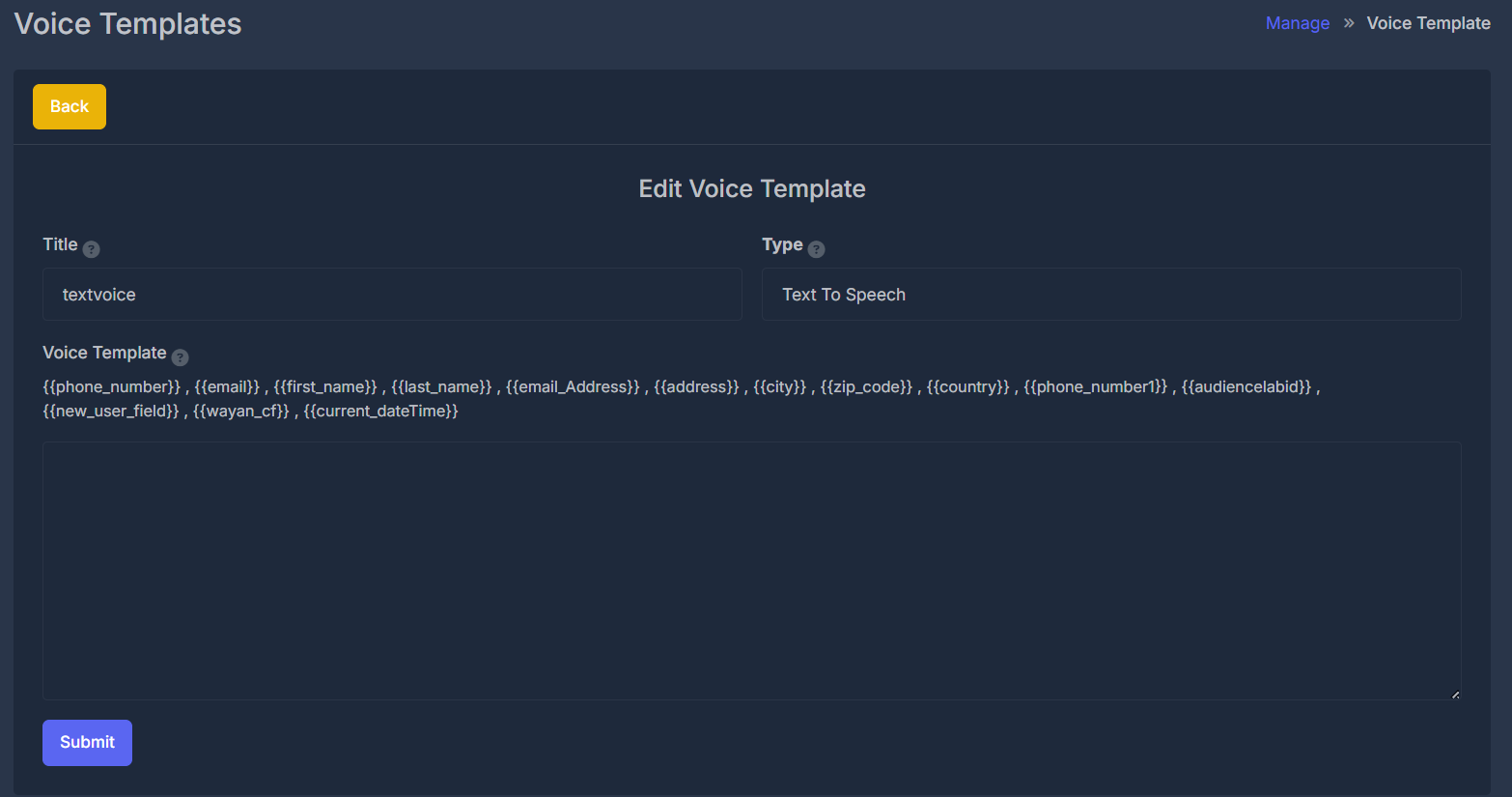Open the Type dropdown showing Text To Speech
The width and height of the screenshot is (1512, 797).
coord(1111,294)
